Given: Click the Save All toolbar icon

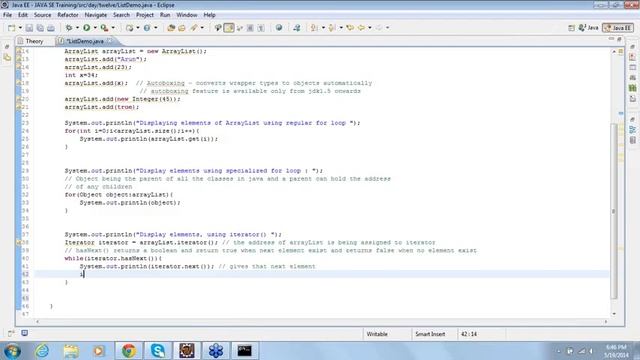Looking at the screenshot, I should 40,28.
